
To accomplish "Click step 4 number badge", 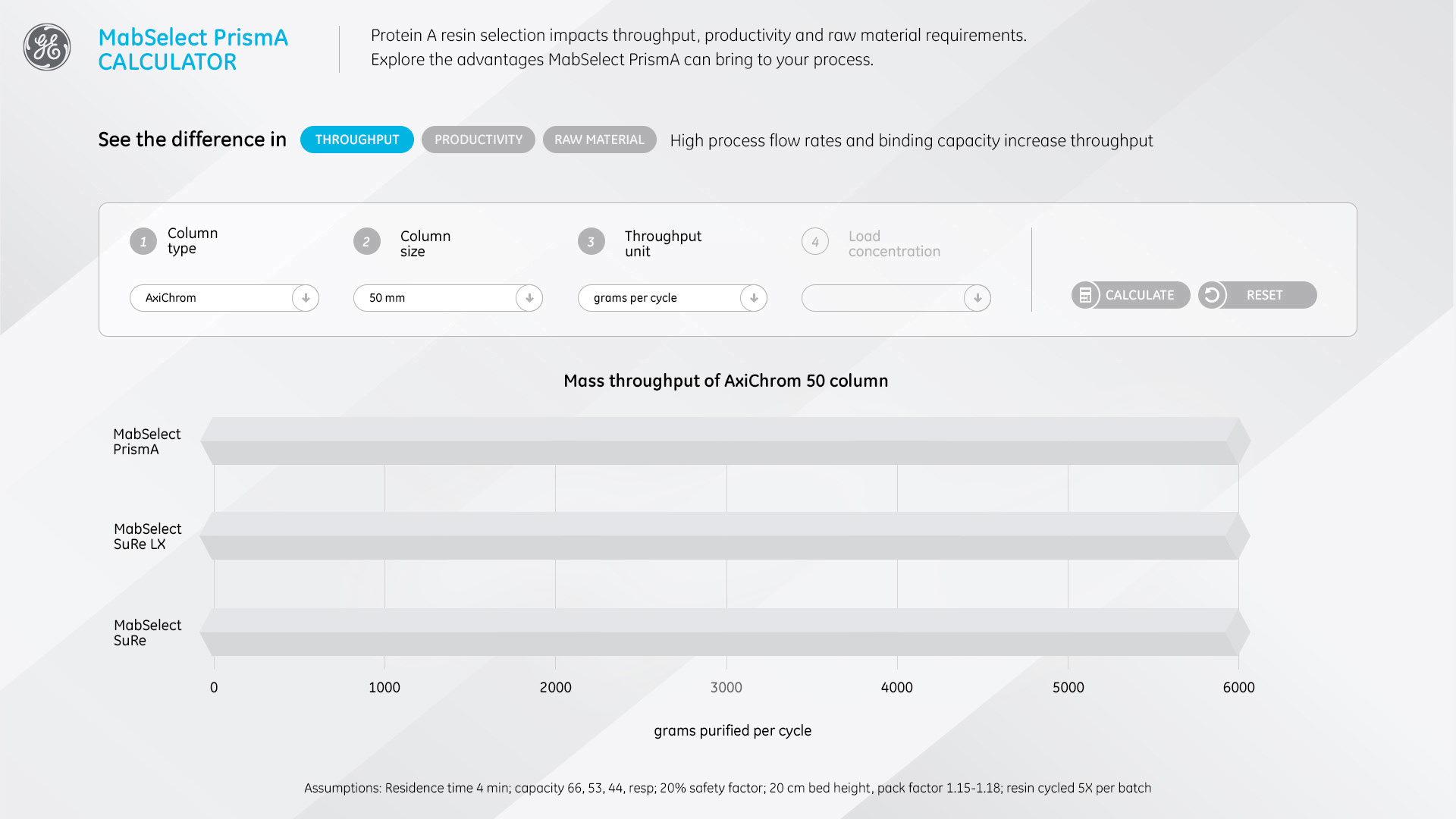I will [815, 241].
